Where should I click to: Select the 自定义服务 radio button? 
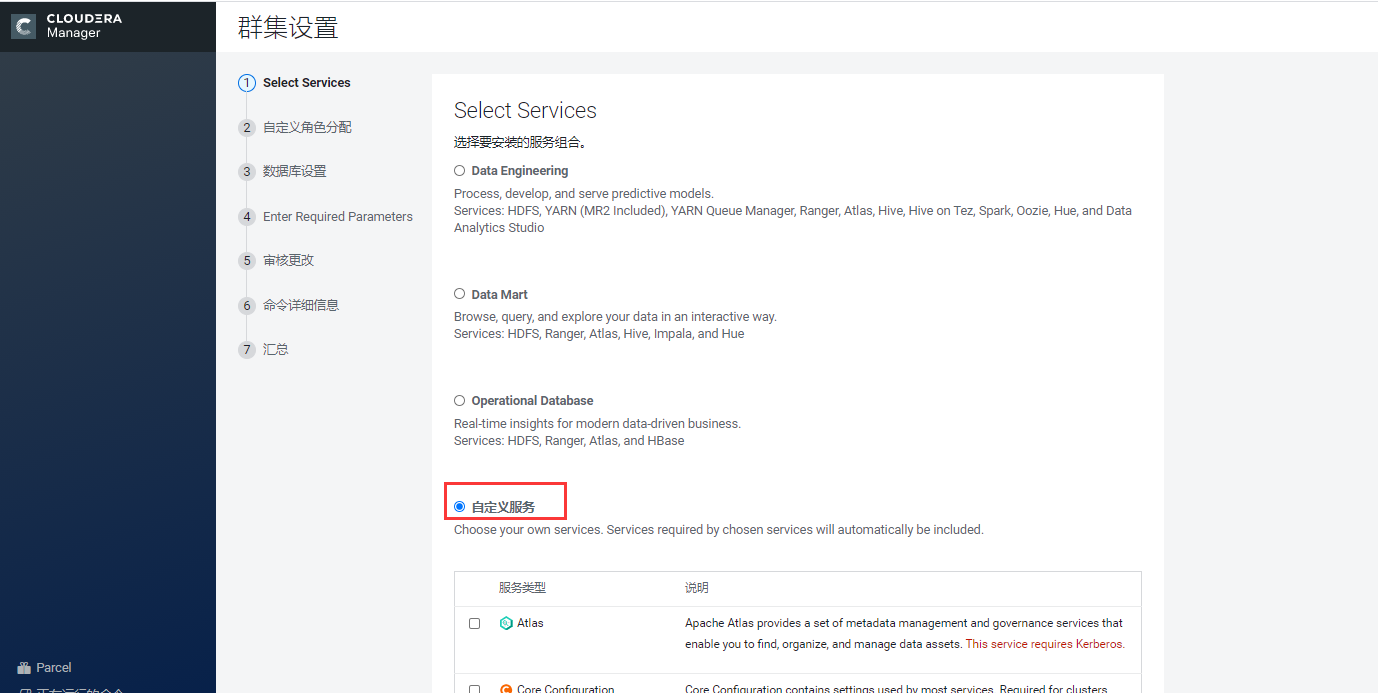coord(460,507)
